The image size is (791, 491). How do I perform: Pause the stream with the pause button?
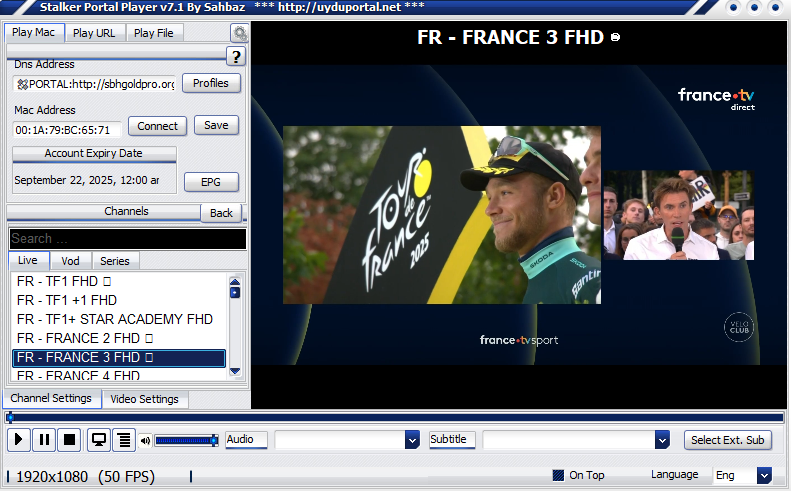[44, 440]
